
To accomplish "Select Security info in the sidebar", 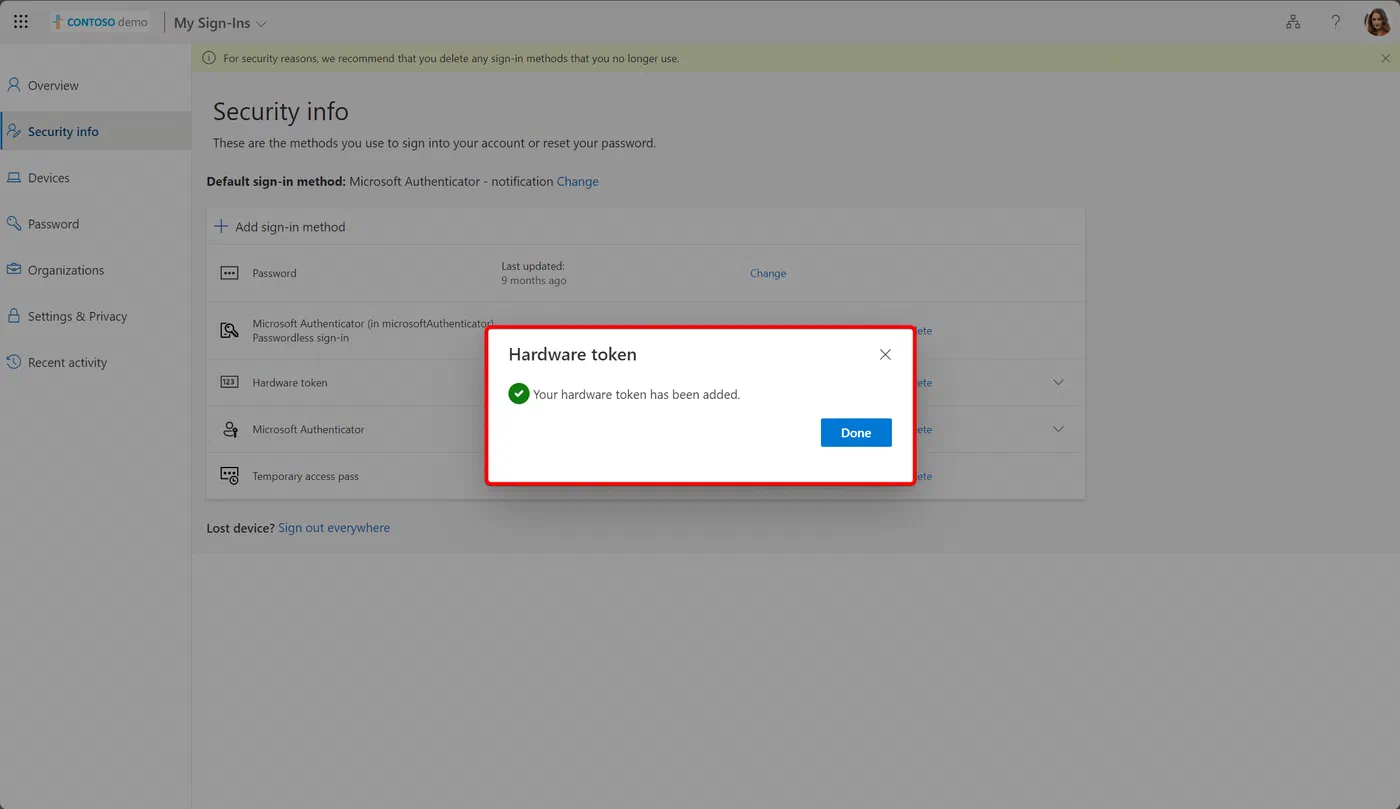I will coord(96,131).
